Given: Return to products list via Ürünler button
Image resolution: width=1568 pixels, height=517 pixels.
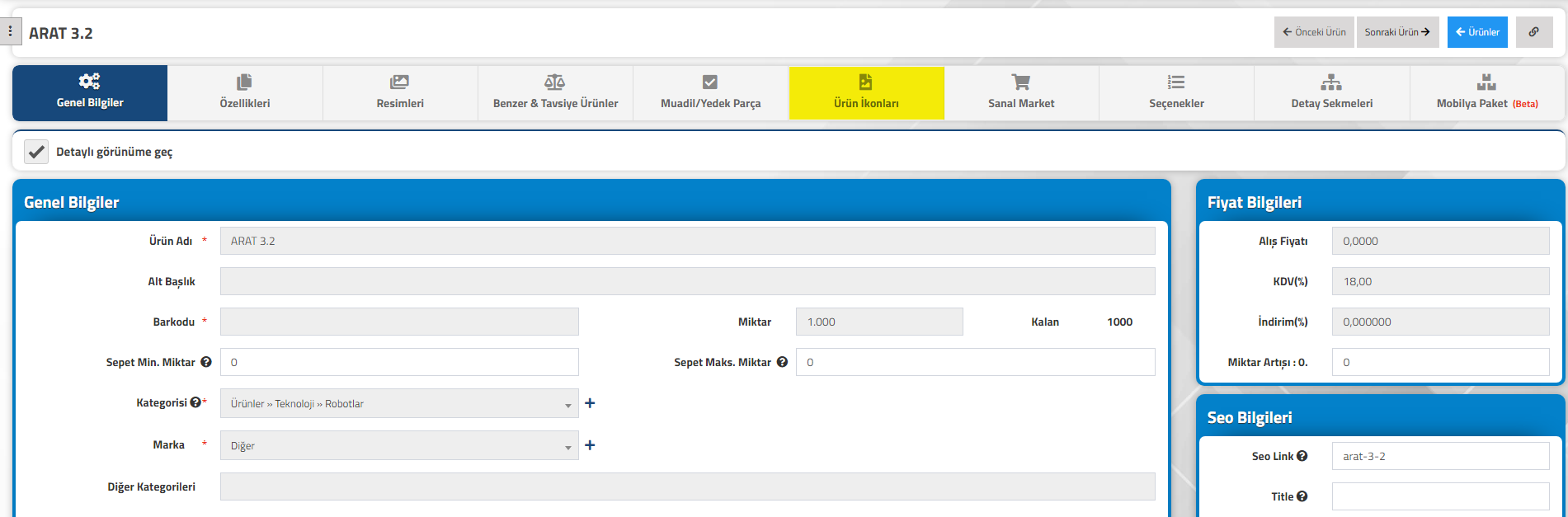Looking at the screenshot, I should [x=1477, y=32].
